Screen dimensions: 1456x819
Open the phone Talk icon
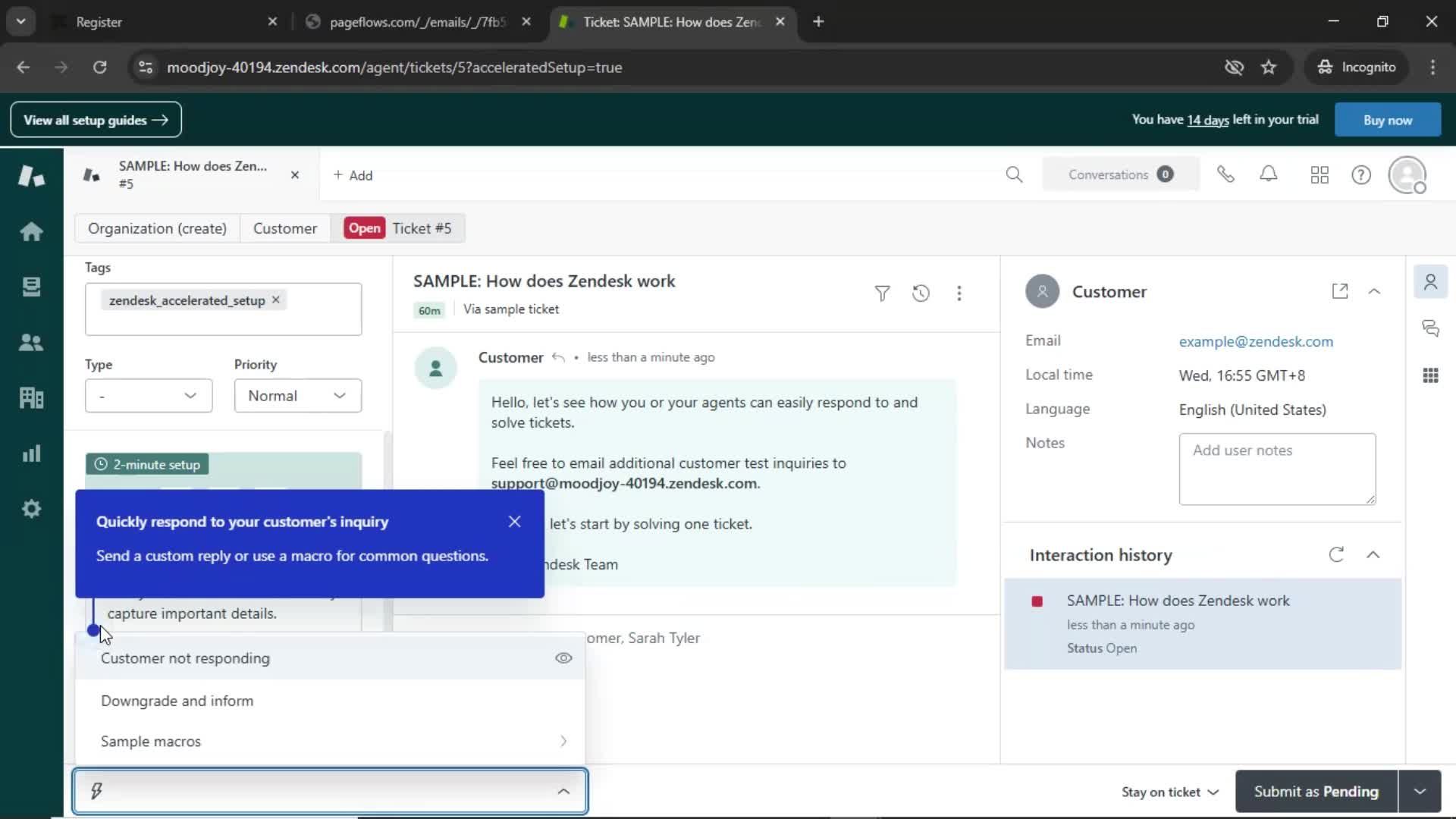pos(1225,175)
